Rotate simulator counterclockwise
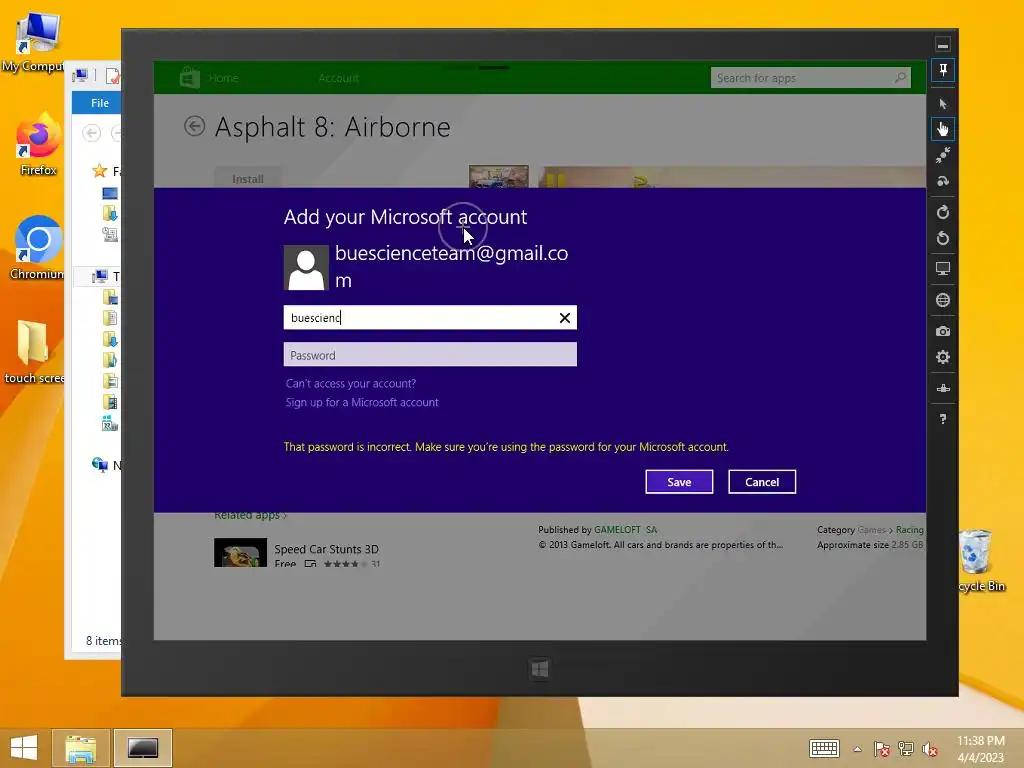This screenshot has width=1024, height=768. point(943,238)
